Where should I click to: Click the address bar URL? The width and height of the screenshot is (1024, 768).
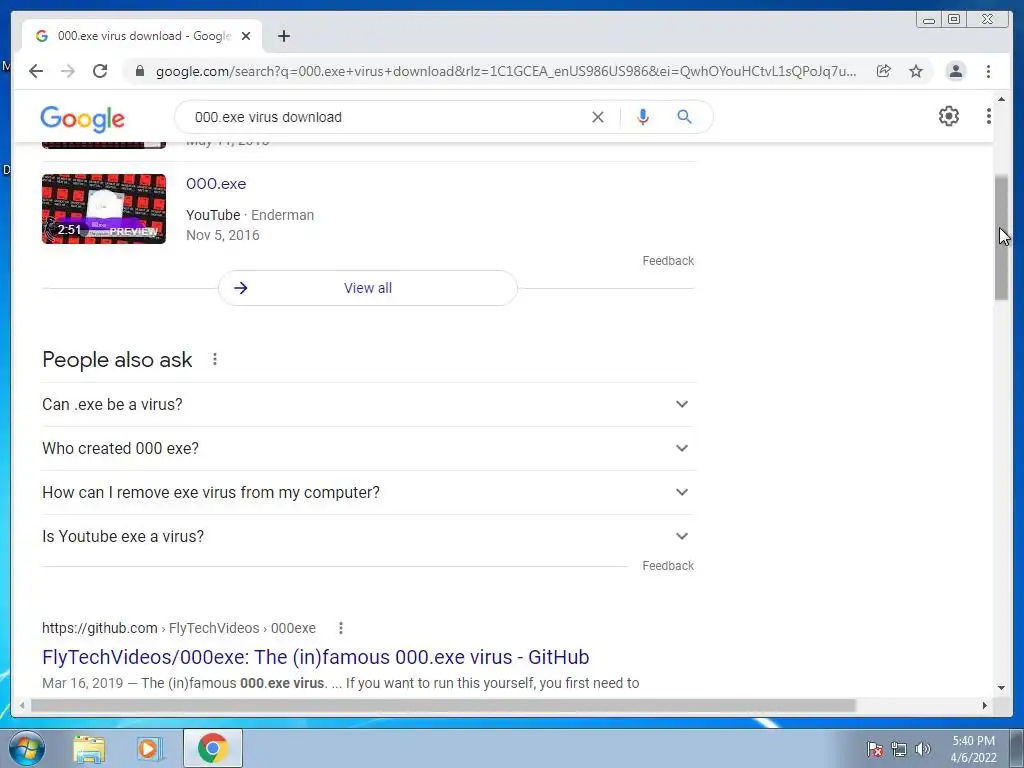click(x=505, y=71)
